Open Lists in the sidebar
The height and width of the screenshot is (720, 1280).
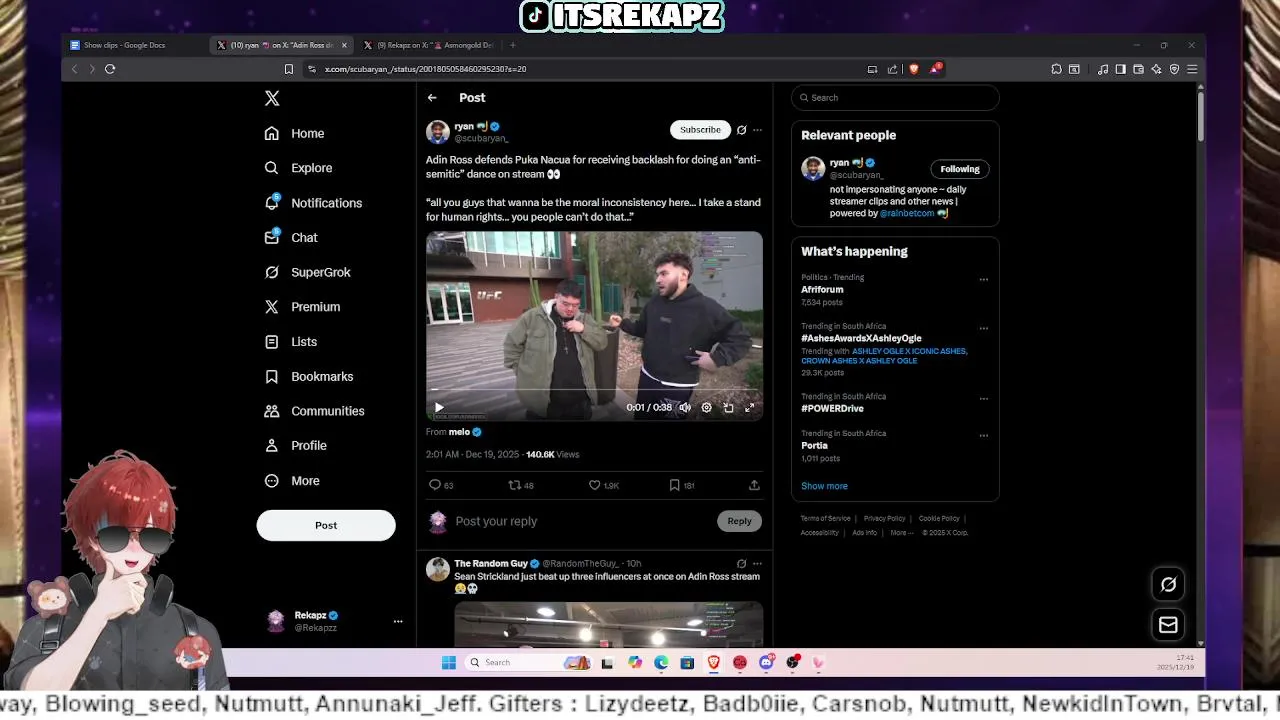291,342
